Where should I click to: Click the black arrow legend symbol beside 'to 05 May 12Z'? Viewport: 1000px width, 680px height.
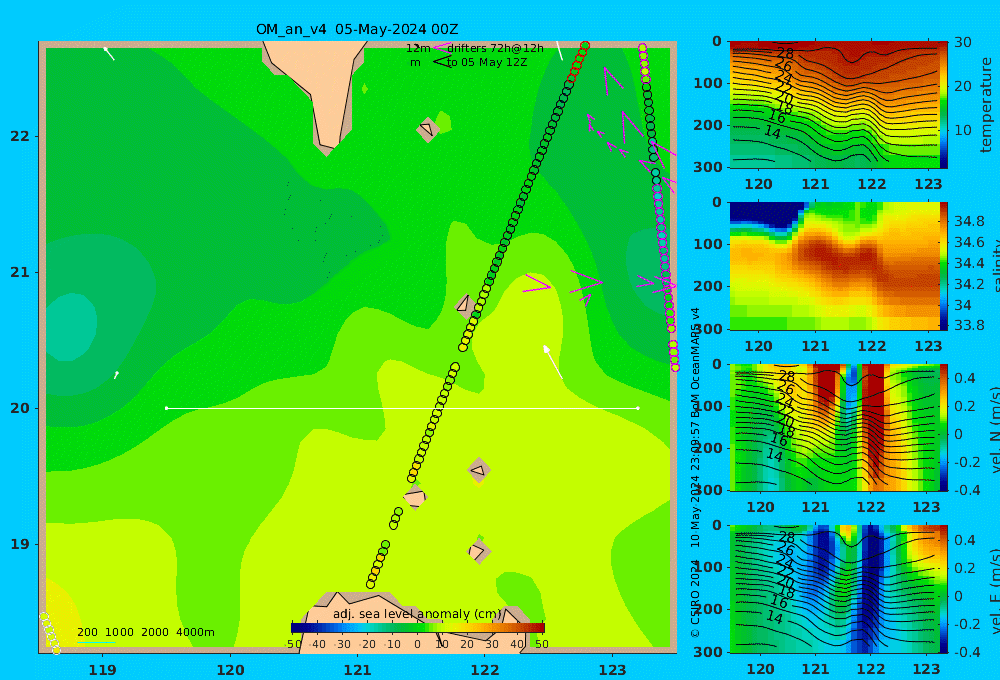pos(441,62)
